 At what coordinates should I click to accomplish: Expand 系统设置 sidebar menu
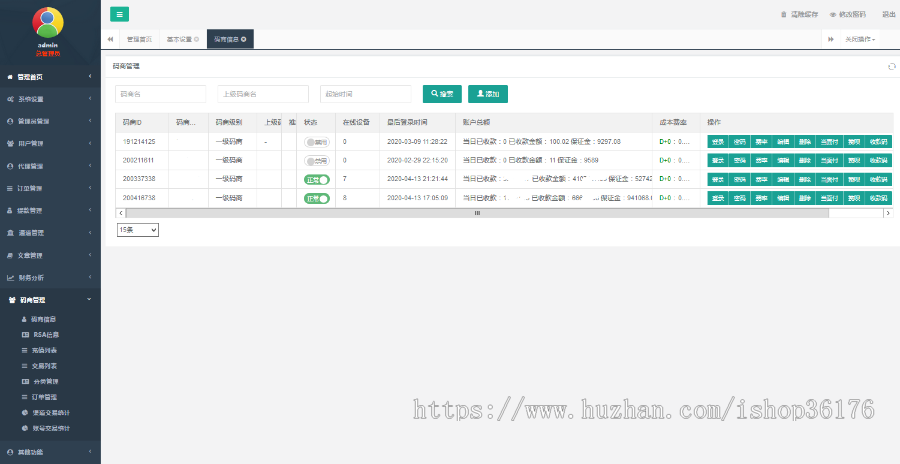[x=51, y=99]
